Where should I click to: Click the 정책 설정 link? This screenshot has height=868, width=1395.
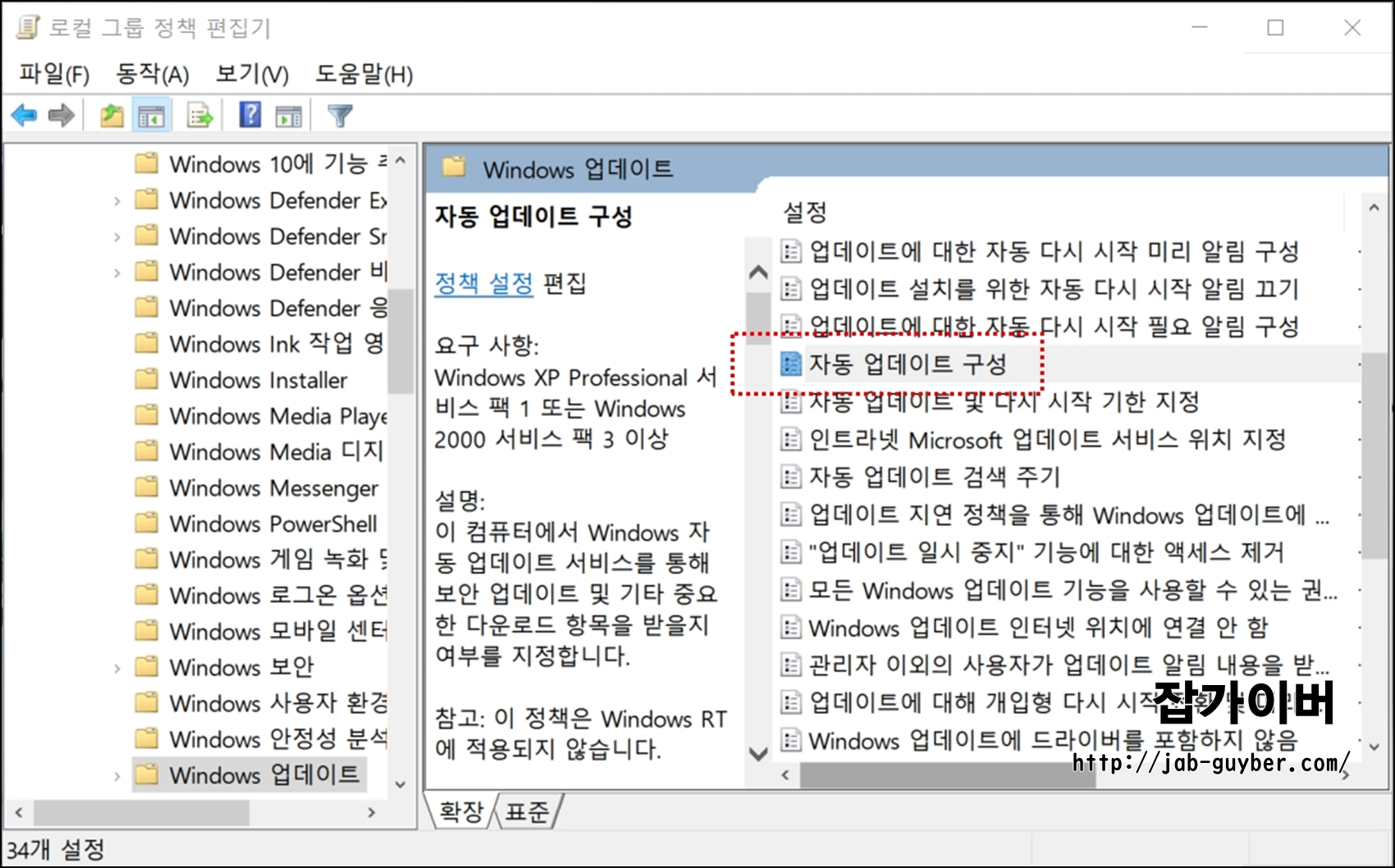484,284
